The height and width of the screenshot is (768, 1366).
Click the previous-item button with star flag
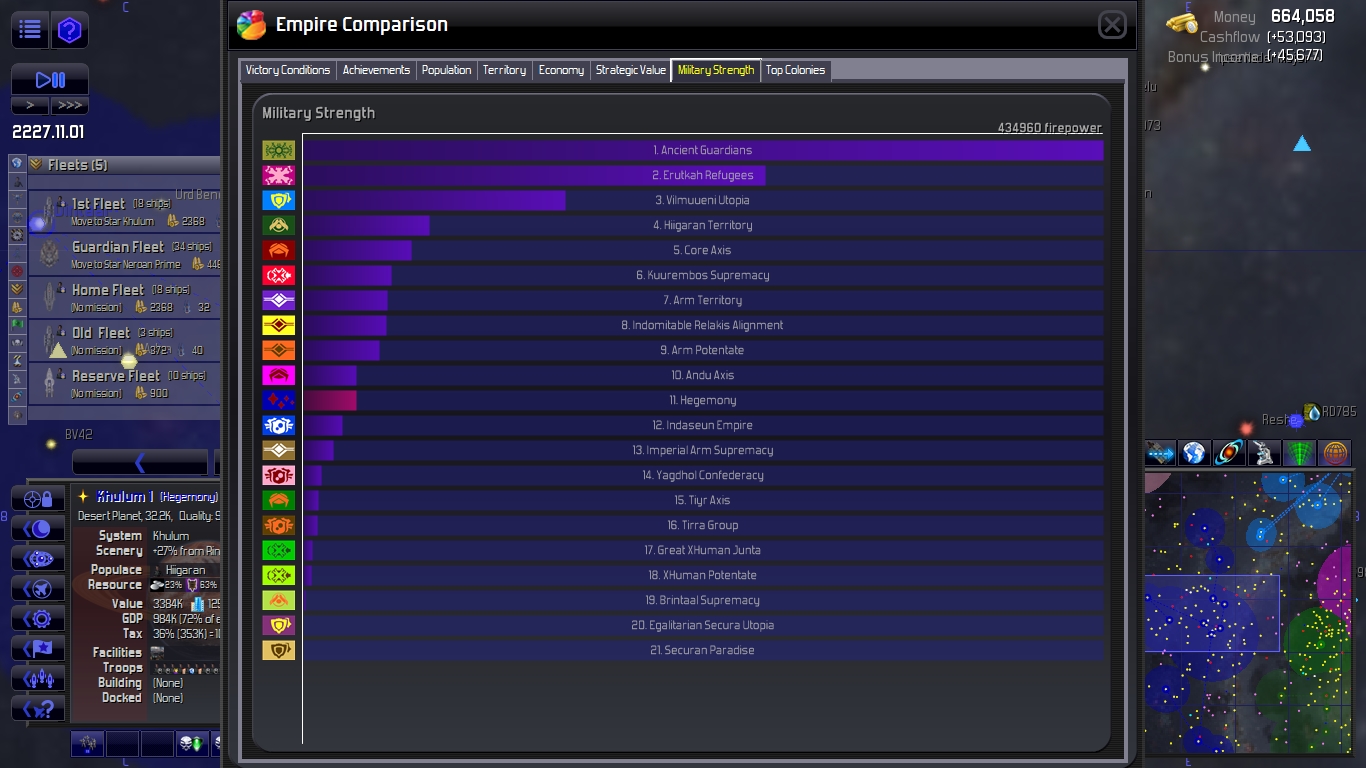point(38,649)
